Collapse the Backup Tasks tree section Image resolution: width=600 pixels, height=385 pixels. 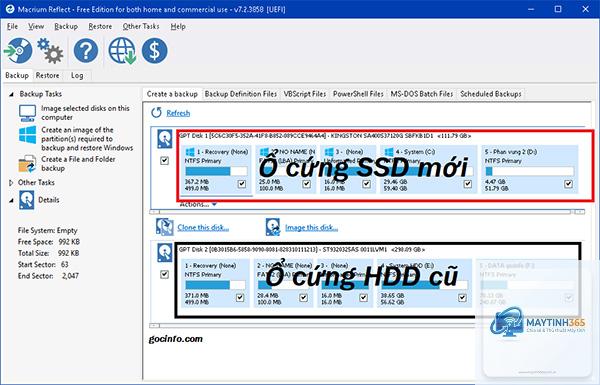11,94
